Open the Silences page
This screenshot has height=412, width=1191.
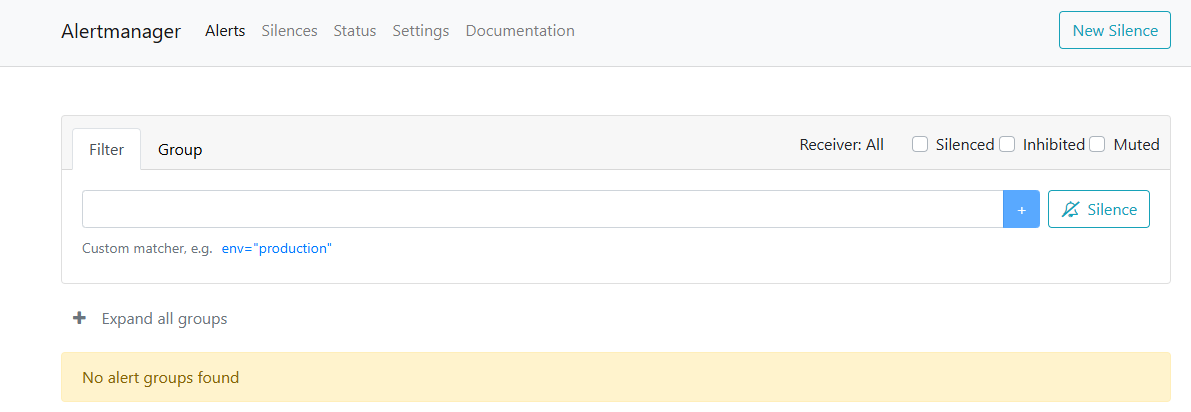(x=289, y=31)
